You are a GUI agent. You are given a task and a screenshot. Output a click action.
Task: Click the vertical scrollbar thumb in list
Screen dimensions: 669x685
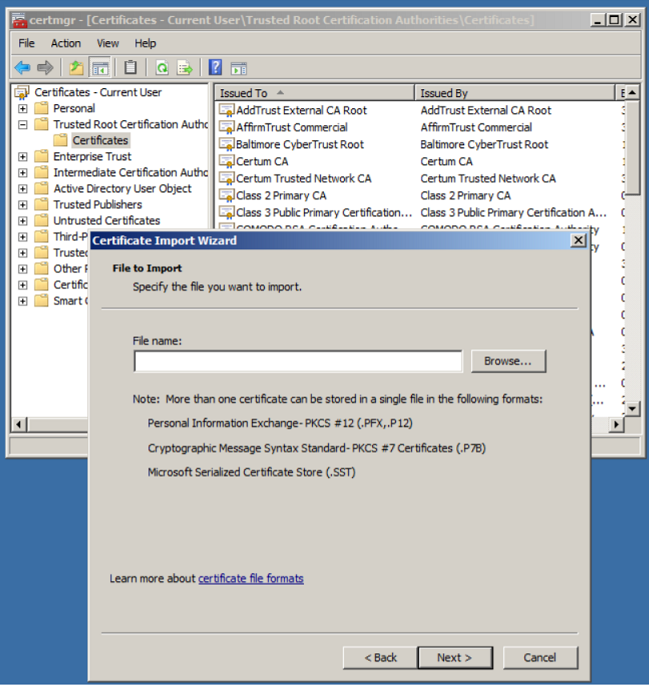(632, 148)
